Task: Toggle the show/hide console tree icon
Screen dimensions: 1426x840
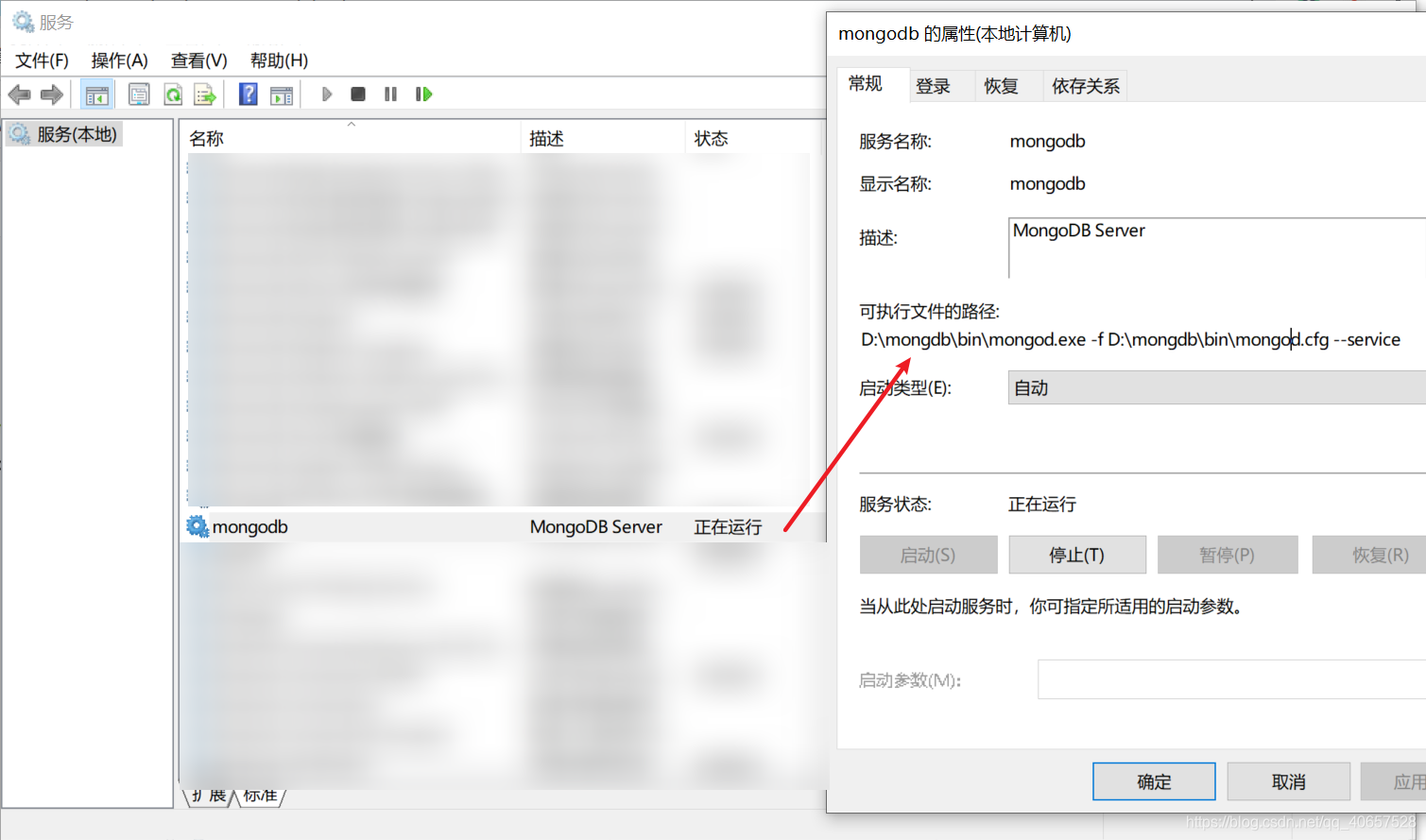Action: pos(97,94)
